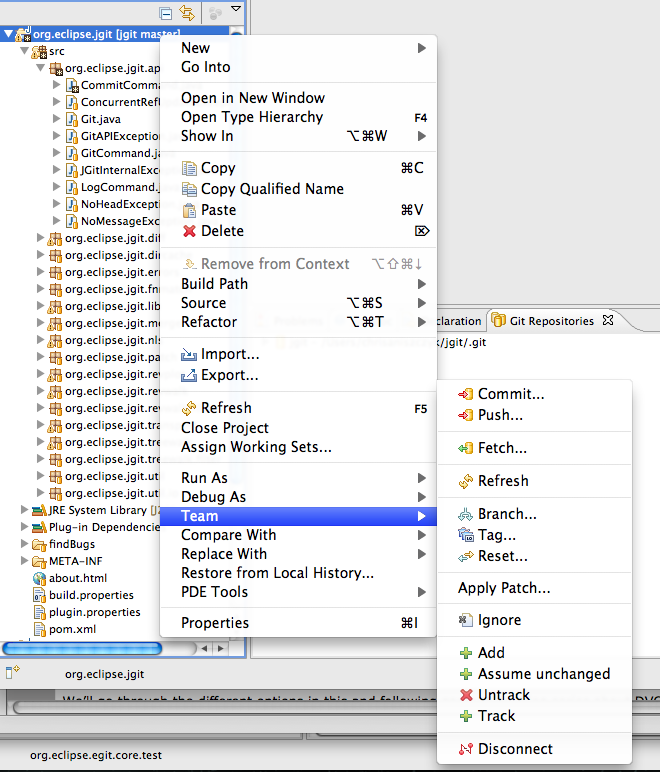The height and width of the screenshot is (772, 660).
Task: Click the scroll left arrow in Package Explorer
Action: (205, 648)
